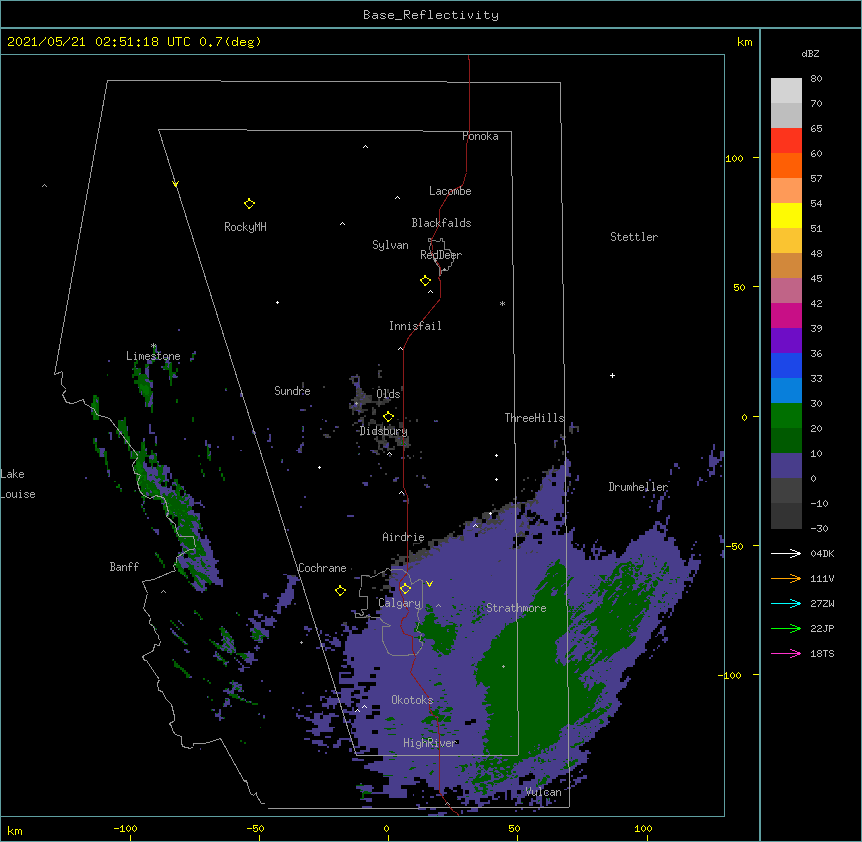The image size is (862, 842).
Task: Click the Innisfail city label
Action: tap(415, 326)
